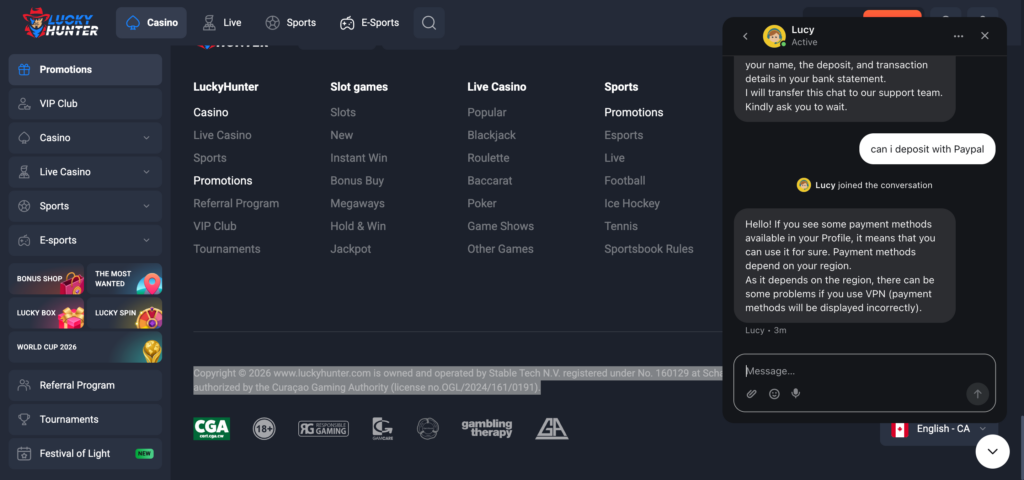Click the Jackpot footer link
Image resolution: width=1024 pixels, height=480 pixels.
click(x=351, y=249)
